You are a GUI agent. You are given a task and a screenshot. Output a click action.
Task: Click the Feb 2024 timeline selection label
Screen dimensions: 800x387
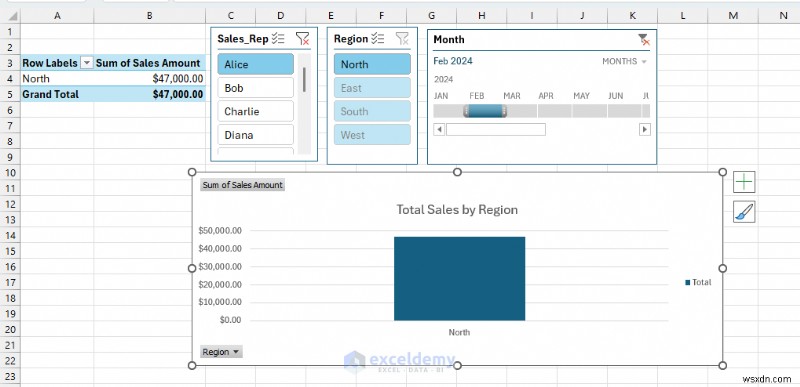pyautogui.click(x=453, y=61)
